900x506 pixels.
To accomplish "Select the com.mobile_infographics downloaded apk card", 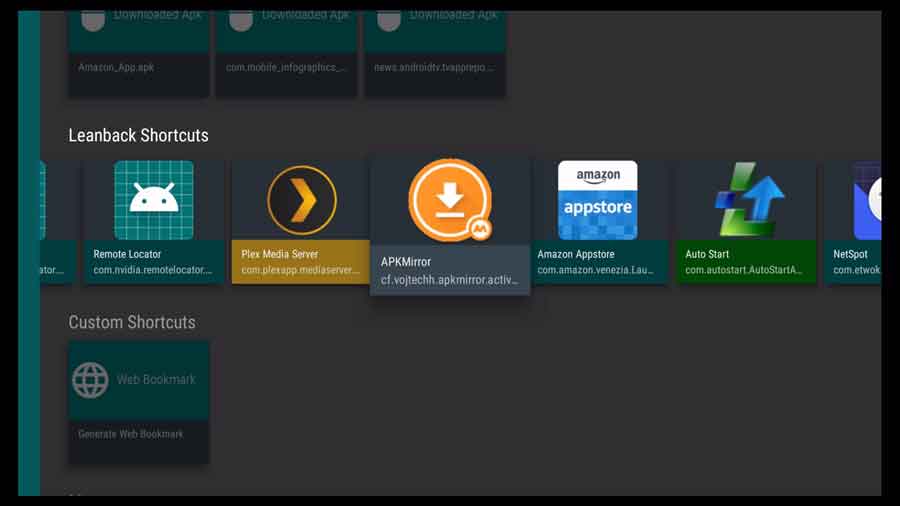I will tap(286, 54).
